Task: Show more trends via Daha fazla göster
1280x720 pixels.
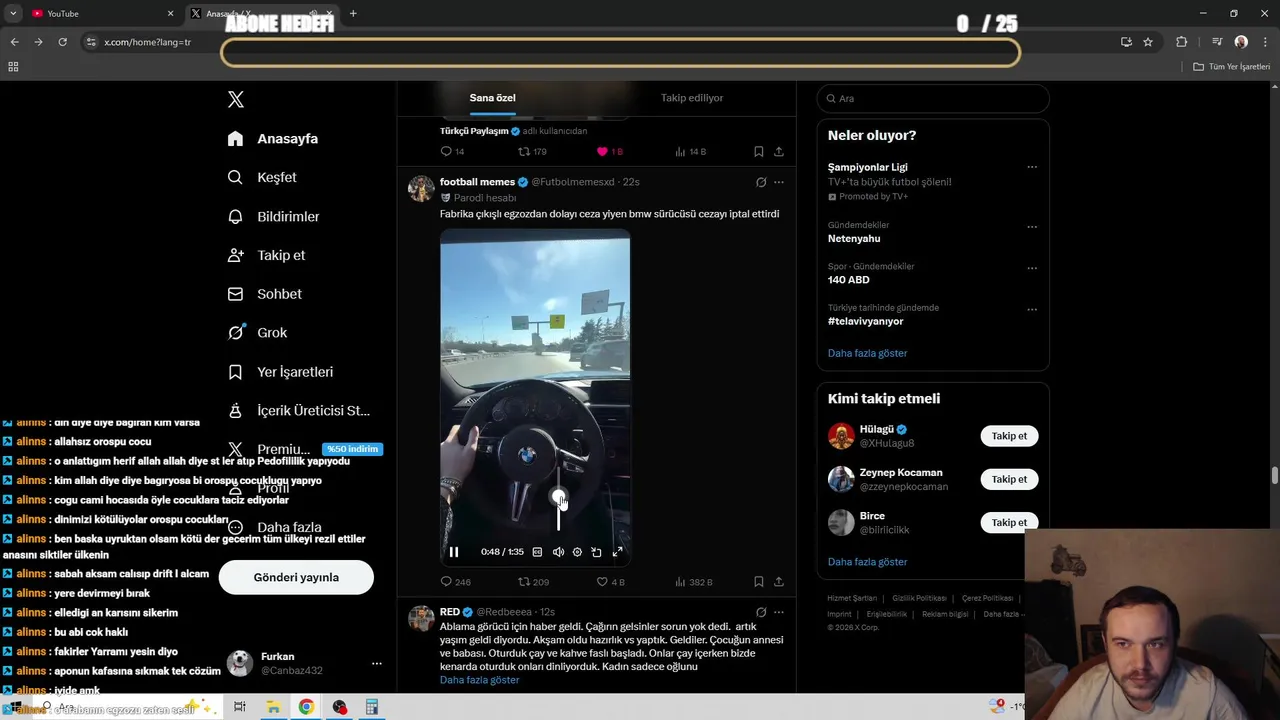Action: click(x=867, y=353)
